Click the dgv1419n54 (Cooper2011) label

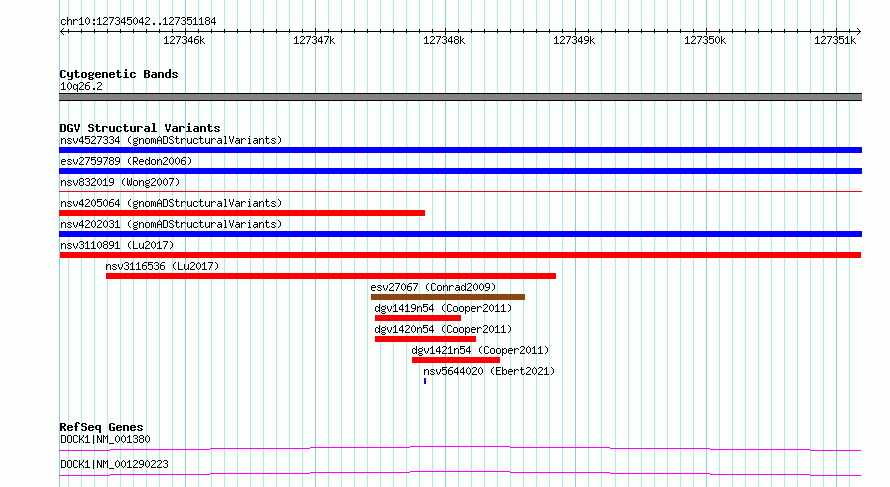(x=443, y=308)
